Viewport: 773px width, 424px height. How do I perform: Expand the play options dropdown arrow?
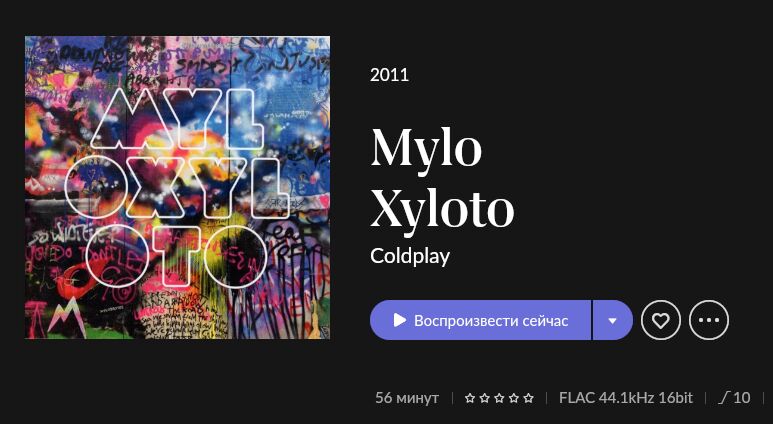click(x=612, y=320)
